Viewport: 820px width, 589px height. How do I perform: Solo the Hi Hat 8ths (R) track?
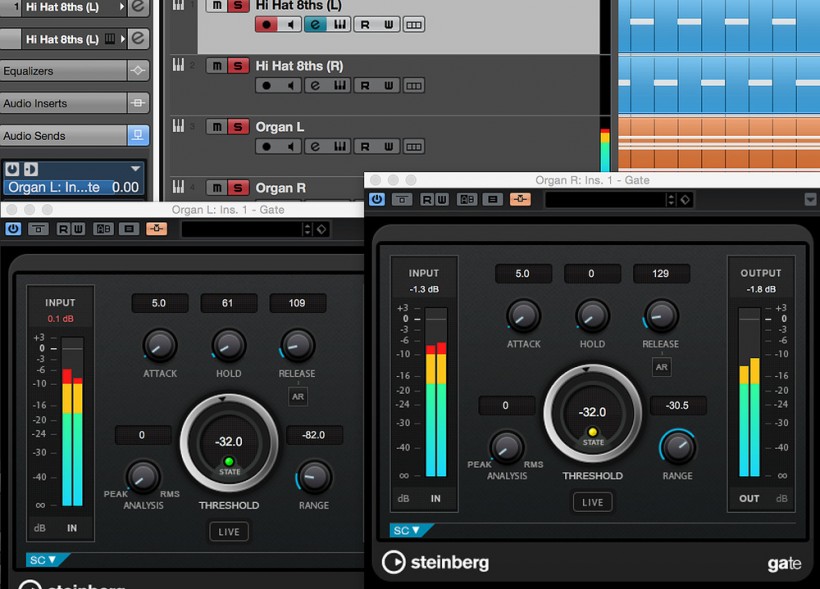click(x=238, y=66)
